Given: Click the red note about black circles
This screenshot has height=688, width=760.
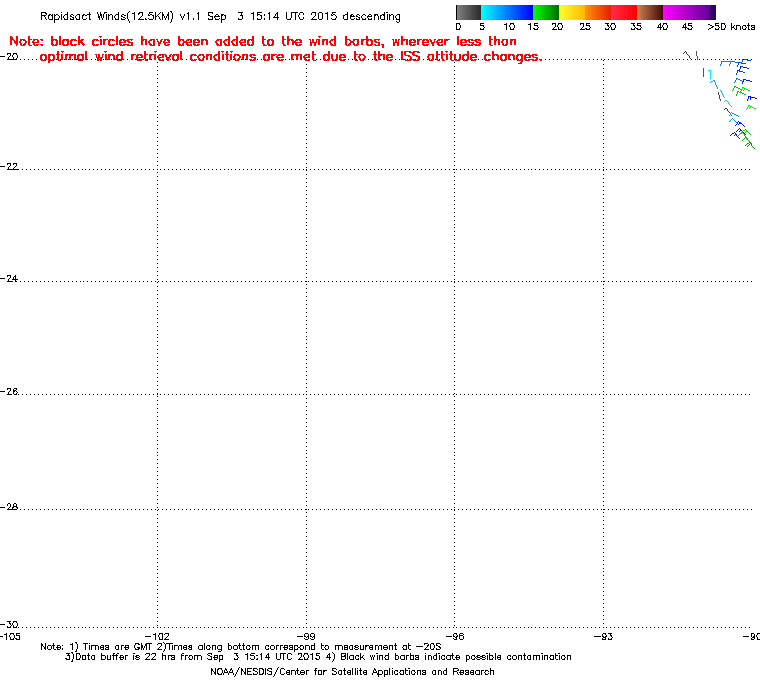Looking at the screenshot, I should point(275,49).
